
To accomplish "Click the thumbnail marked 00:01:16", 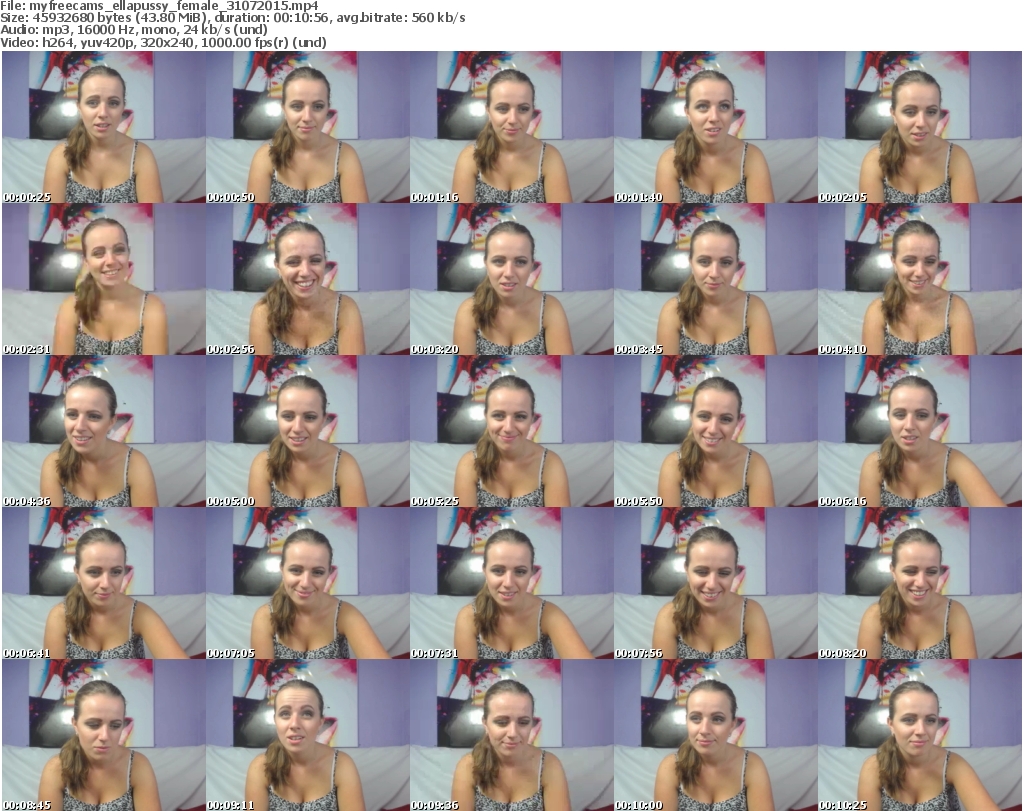I will (x=512, y=127).
